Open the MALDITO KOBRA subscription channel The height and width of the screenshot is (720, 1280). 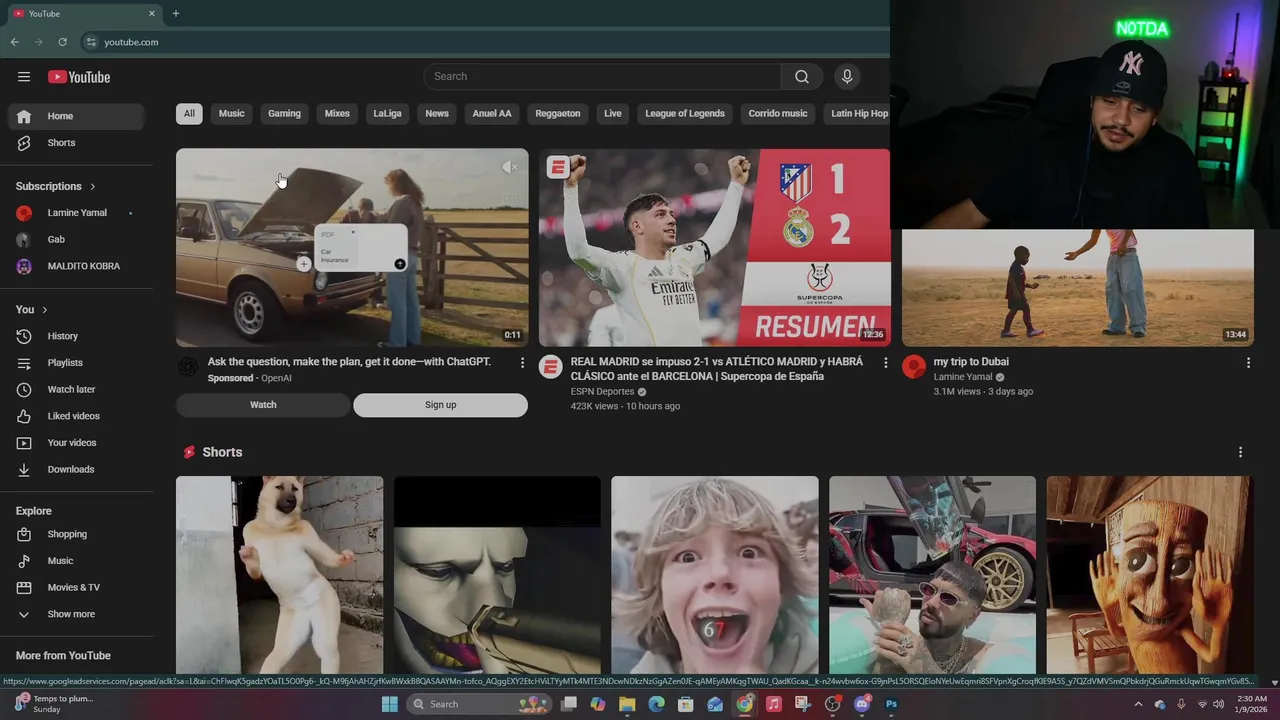click(x=76, y=266)
